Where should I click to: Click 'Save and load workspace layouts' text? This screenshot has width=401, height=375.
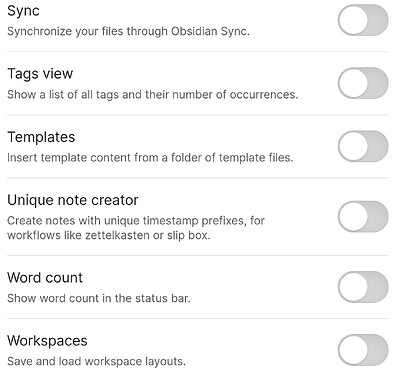96,361
